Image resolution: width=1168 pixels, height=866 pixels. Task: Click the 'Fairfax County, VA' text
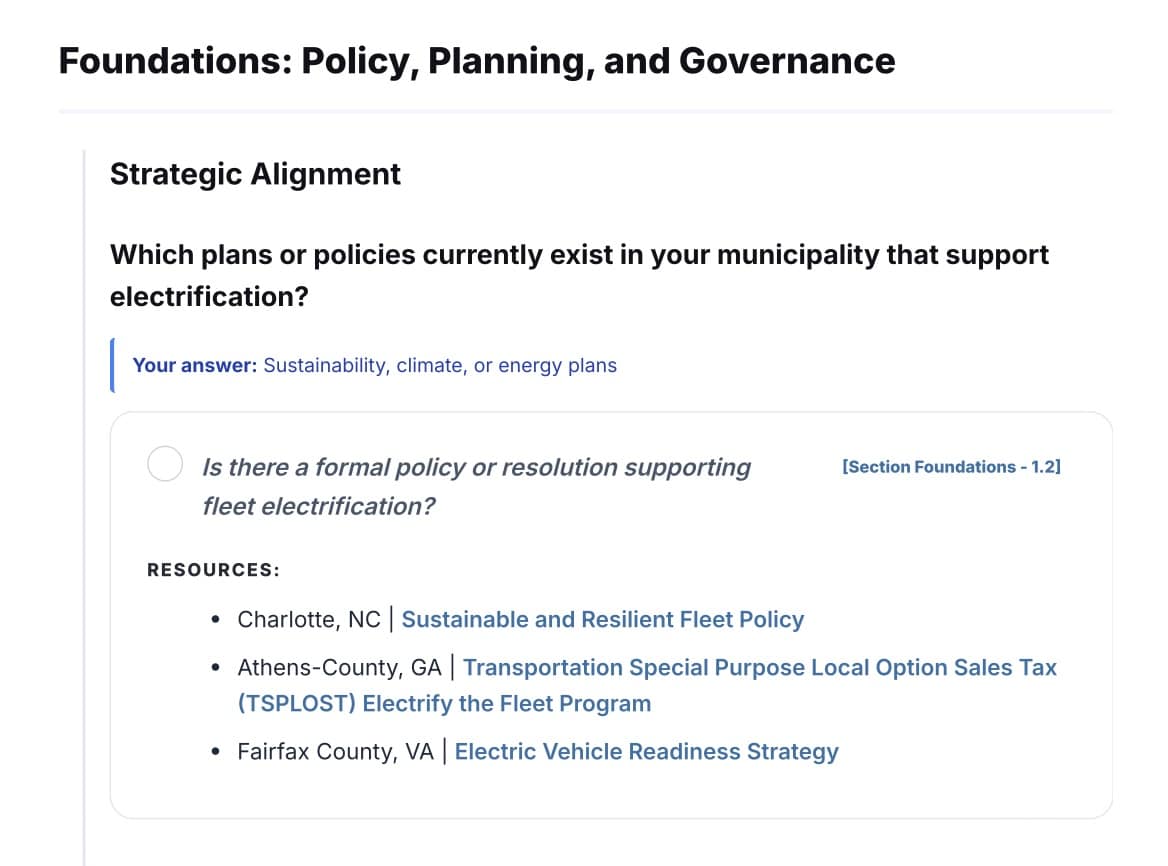point(335,751)
